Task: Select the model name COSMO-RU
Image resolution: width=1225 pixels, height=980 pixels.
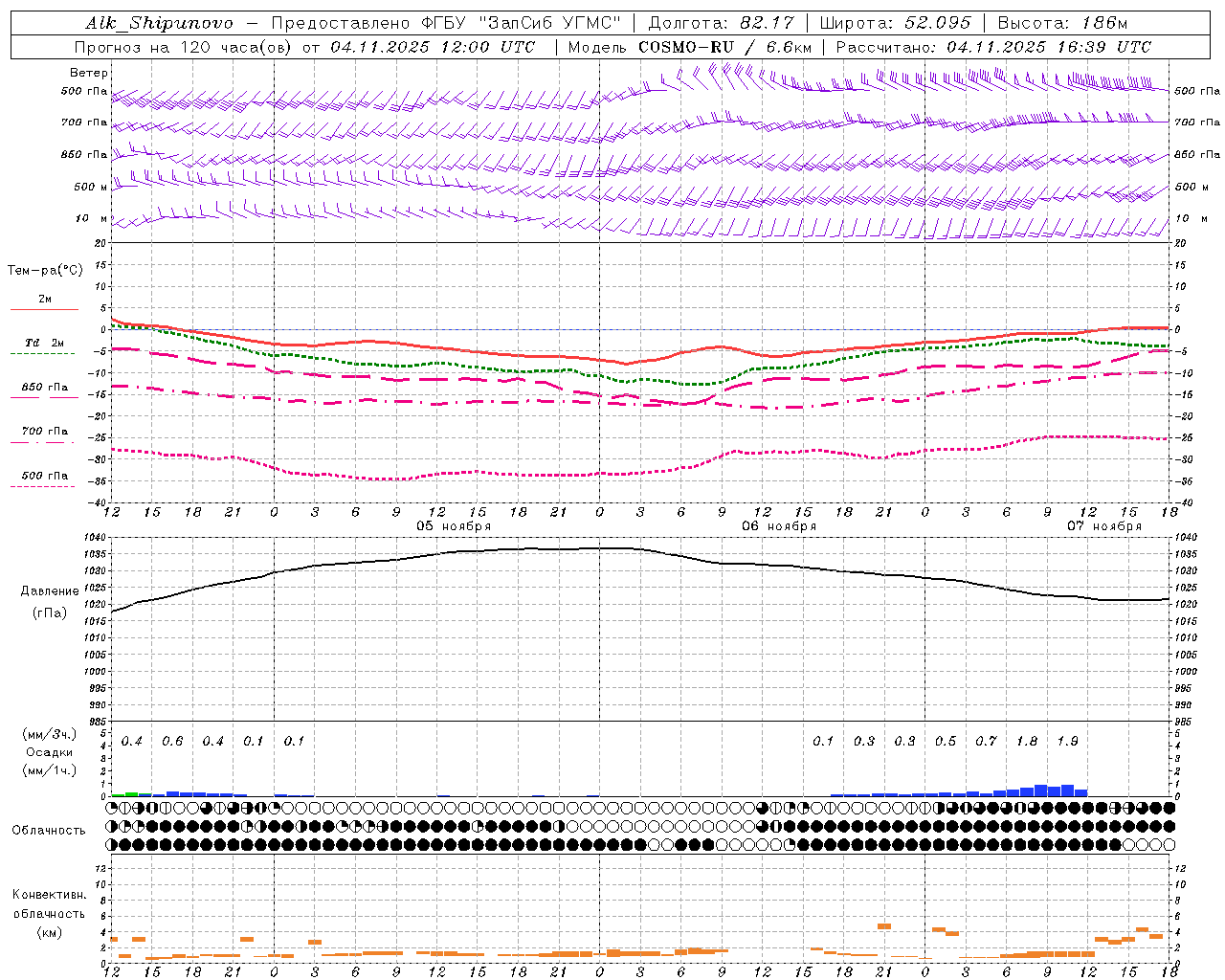Action: (686, 47)
